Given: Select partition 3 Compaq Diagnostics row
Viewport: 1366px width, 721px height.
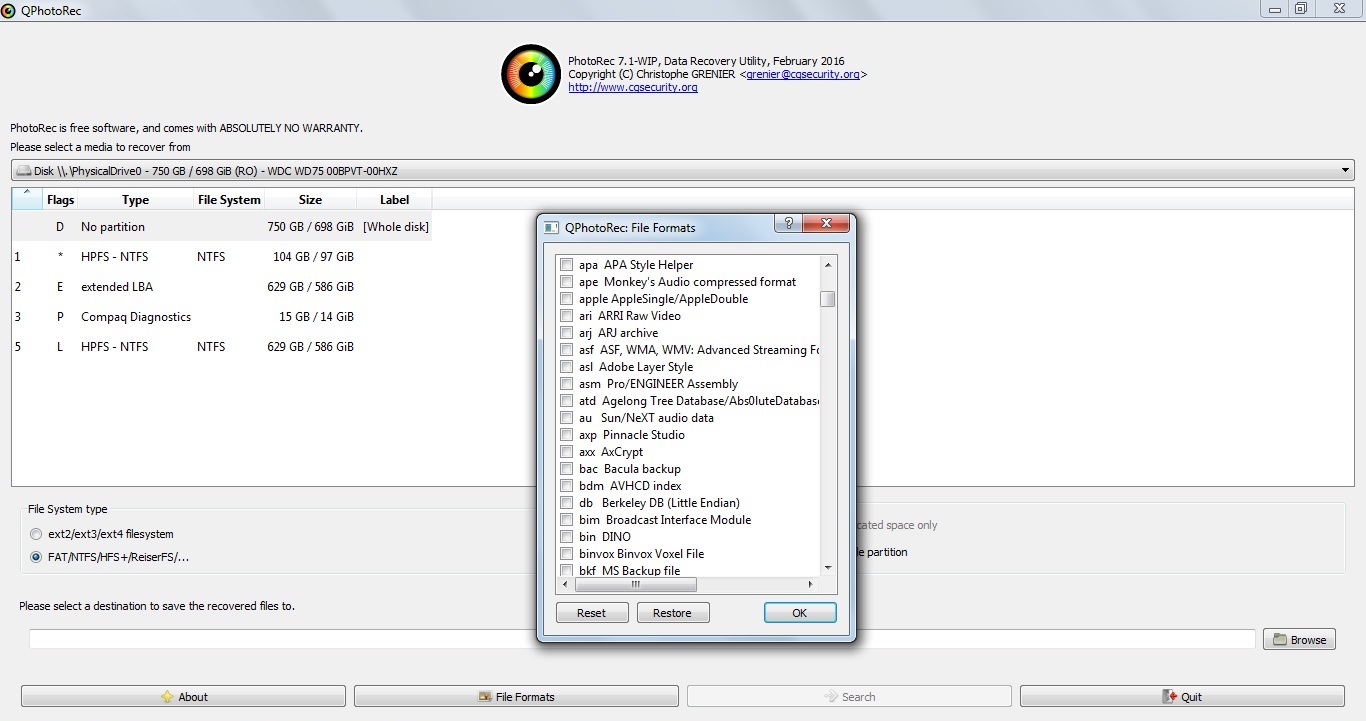Looking at the screenshot, I should [222, 317].
